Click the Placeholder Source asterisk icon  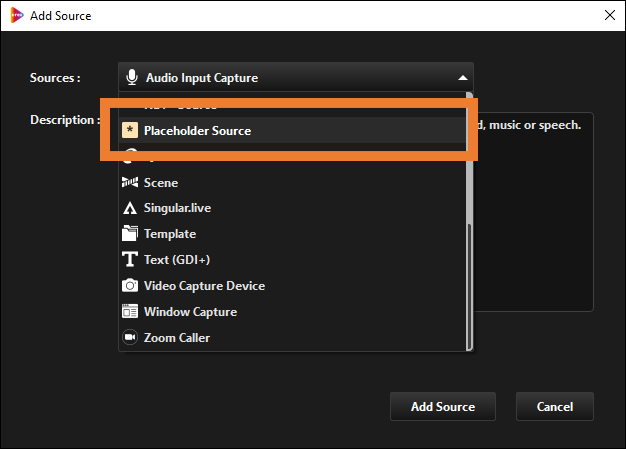pyautogui.click(x=130, y=130)
